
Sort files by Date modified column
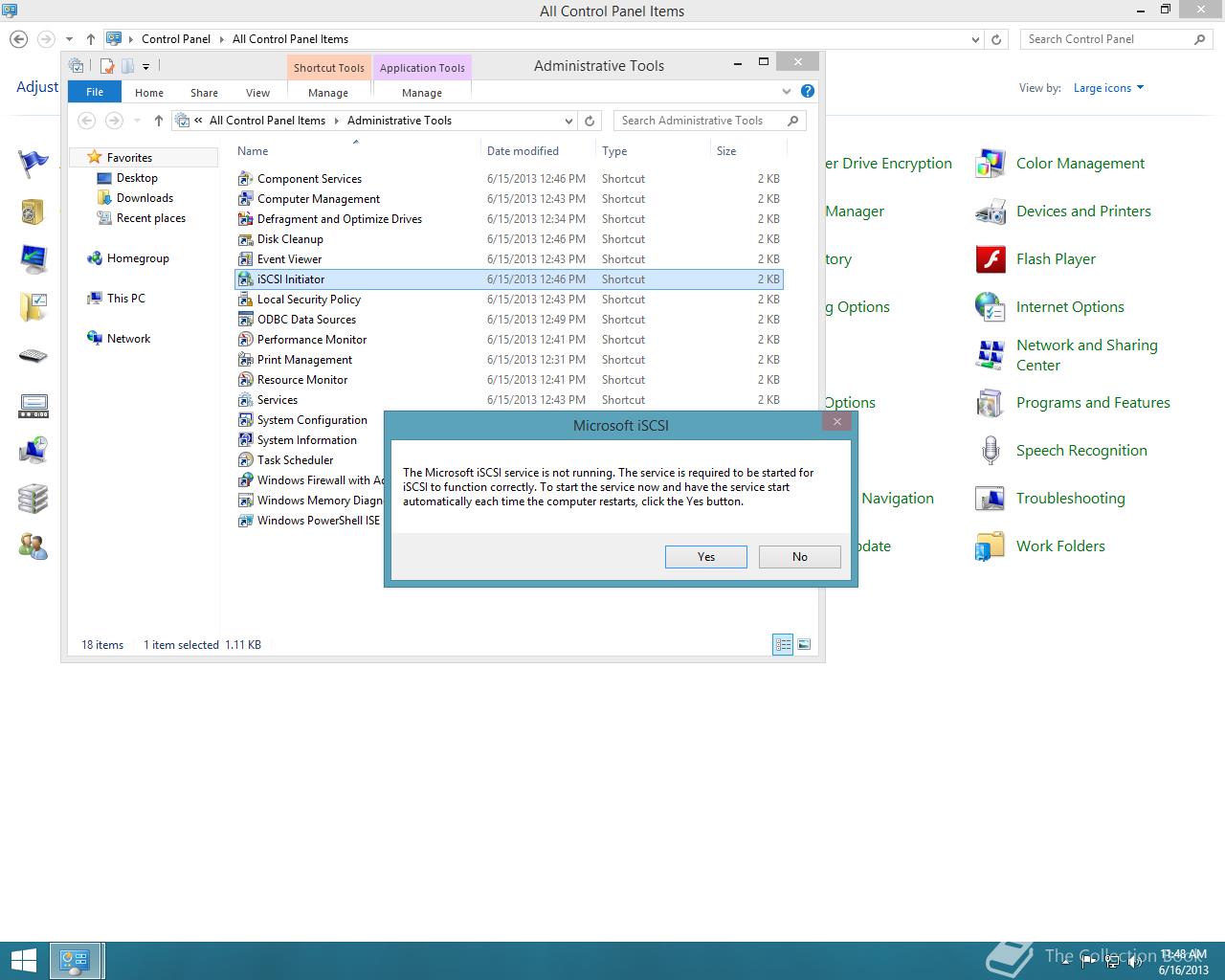[523, 151]
